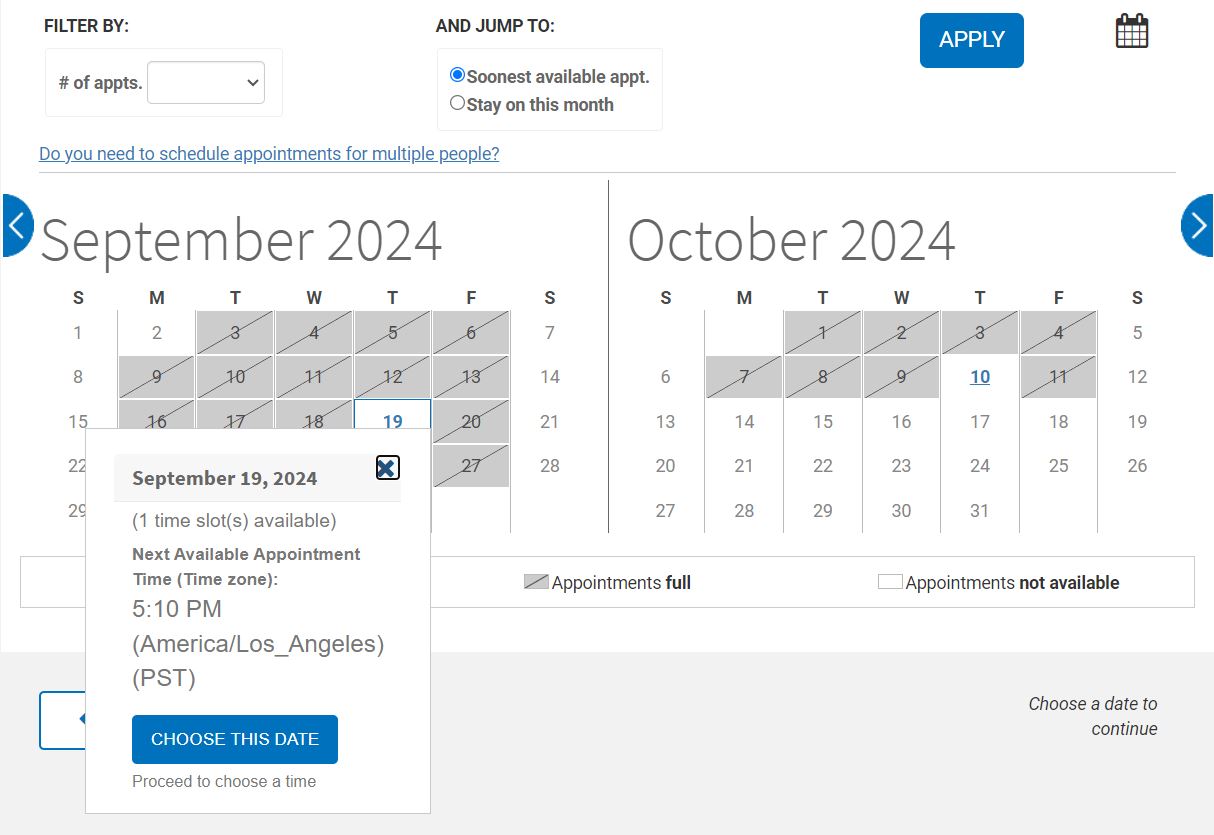Click October 31 on the calendar
This screenshot has height=835, width=1214.
(x=979, y=510)
